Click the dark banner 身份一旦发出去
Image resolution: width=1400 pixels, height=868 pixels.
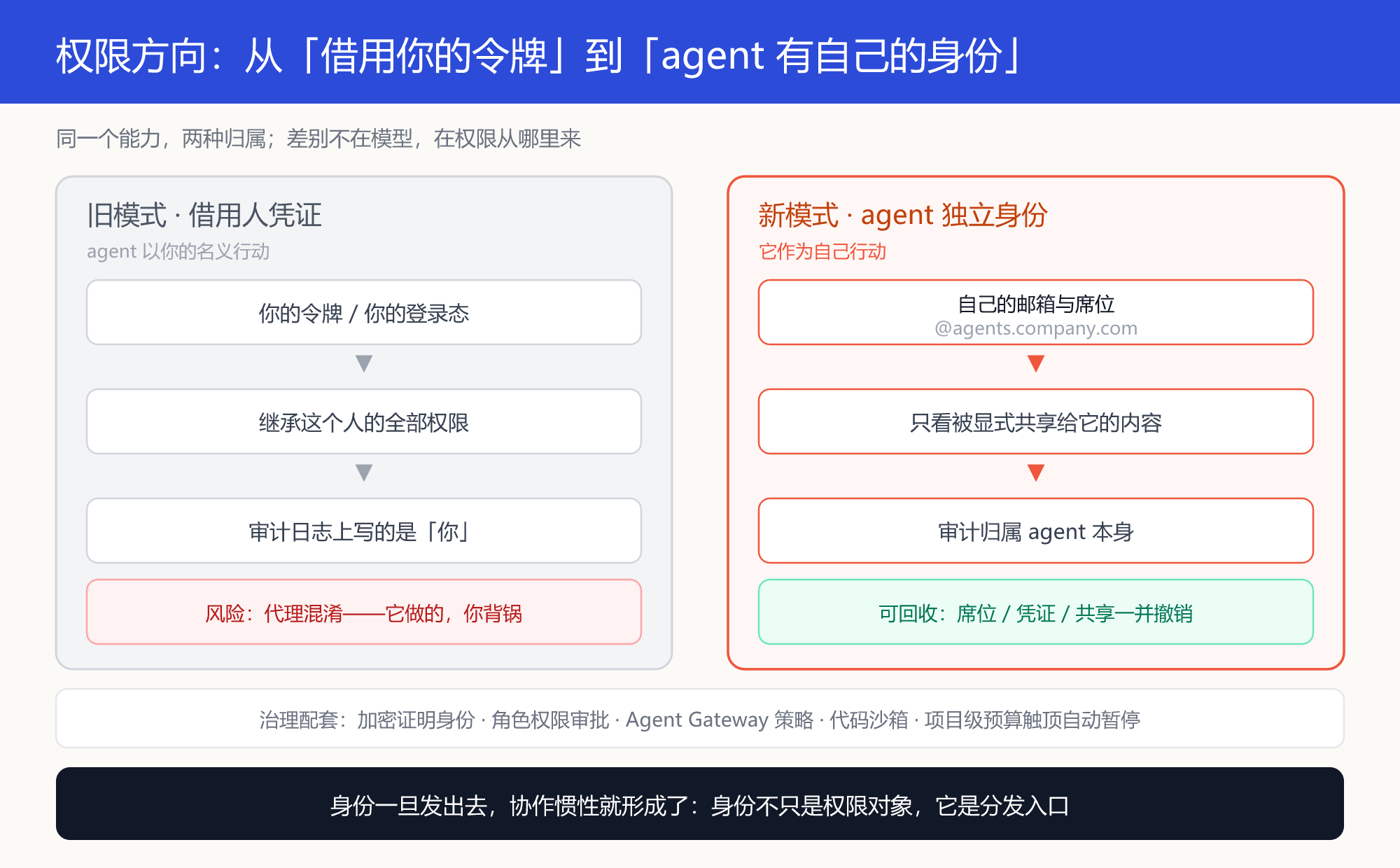pos(700,804)
